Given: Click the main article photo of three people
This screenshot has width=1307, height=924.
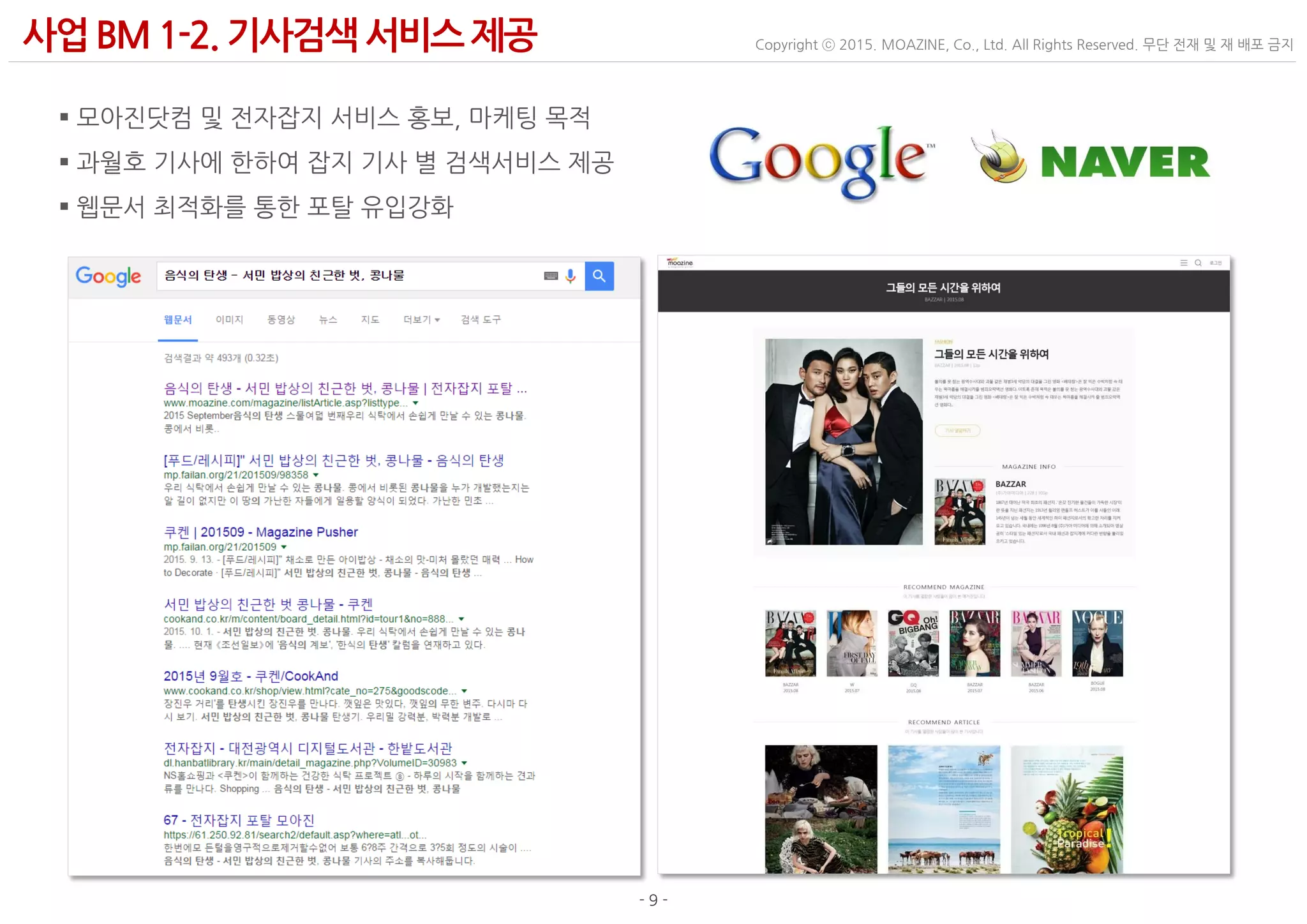Looking at the screenshot, I should (844, 442).
